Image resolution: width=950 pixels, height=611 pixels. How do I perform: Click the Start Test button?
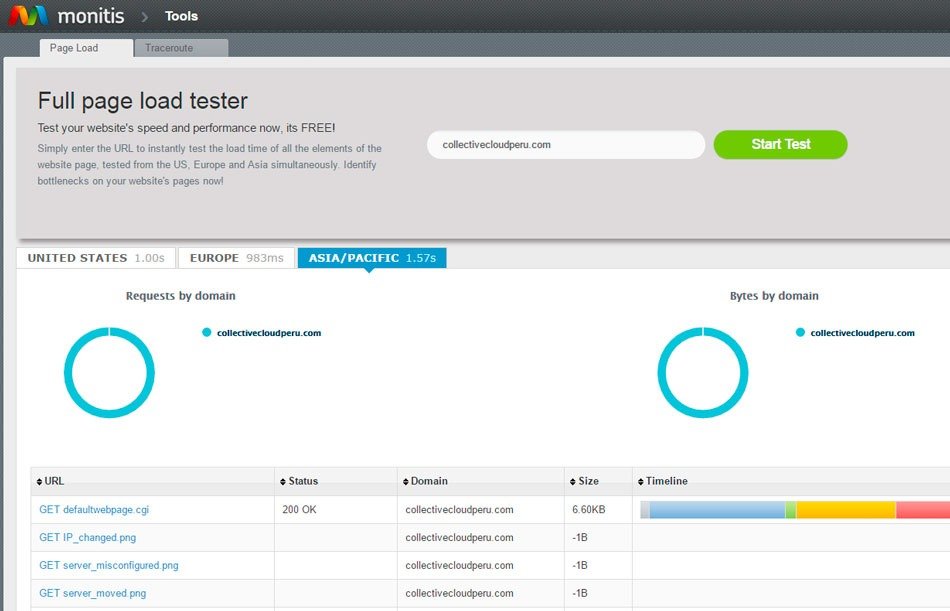coord(780,144)
